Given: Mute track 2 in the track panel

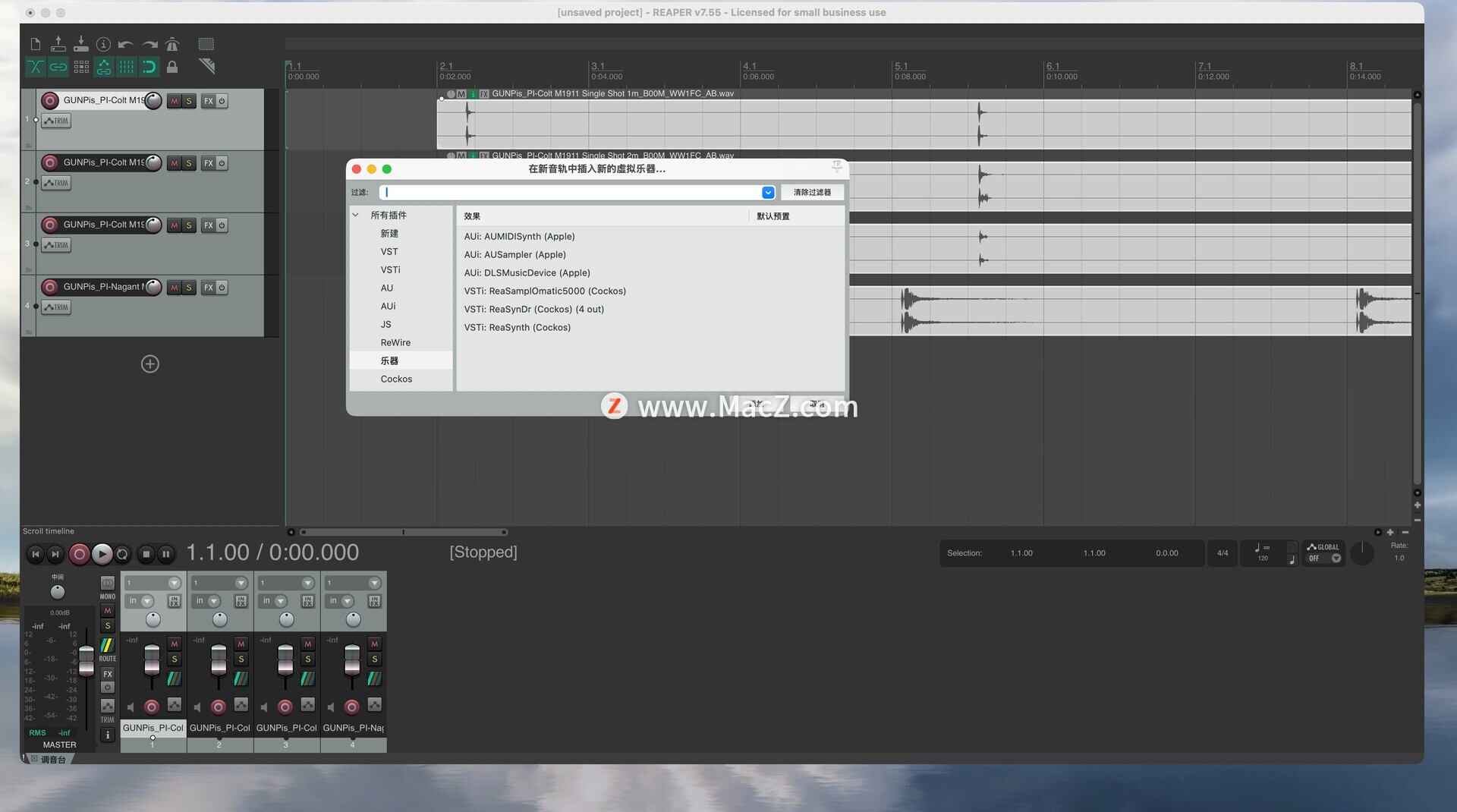Looking at the screenshot, I should coord(175,163).
